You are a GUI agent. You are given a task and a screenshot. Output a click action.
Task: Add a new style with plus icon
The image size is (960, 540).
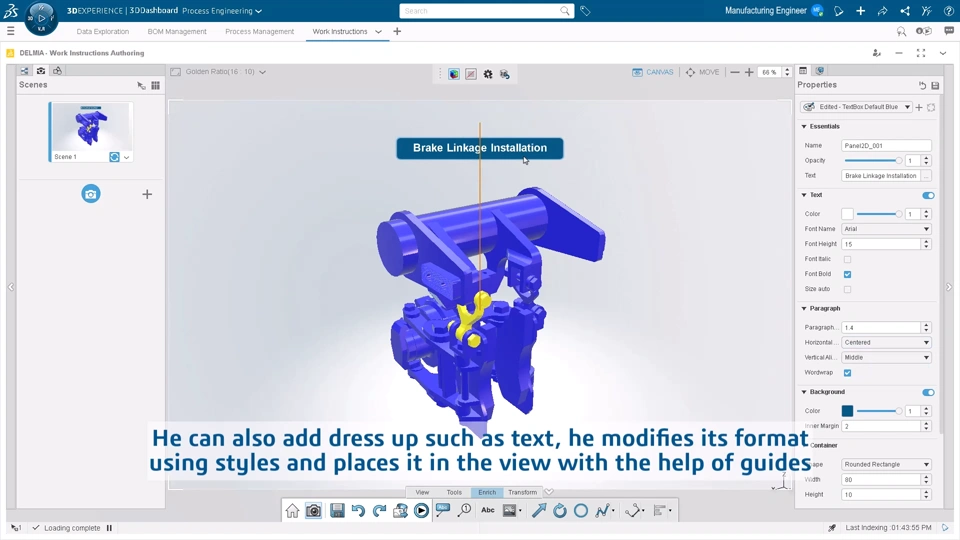click(x=919, y=107)
